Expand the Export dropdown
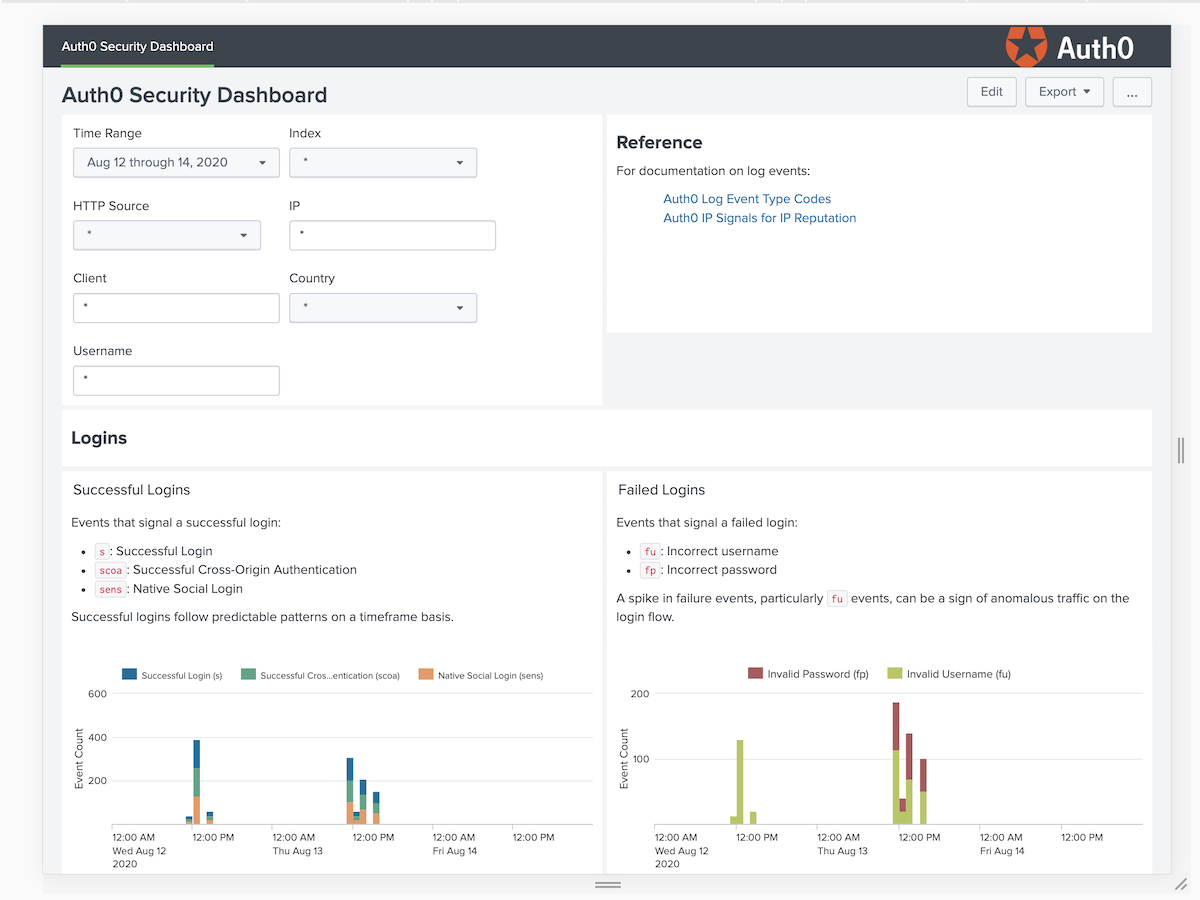 tap(1064, 91)
